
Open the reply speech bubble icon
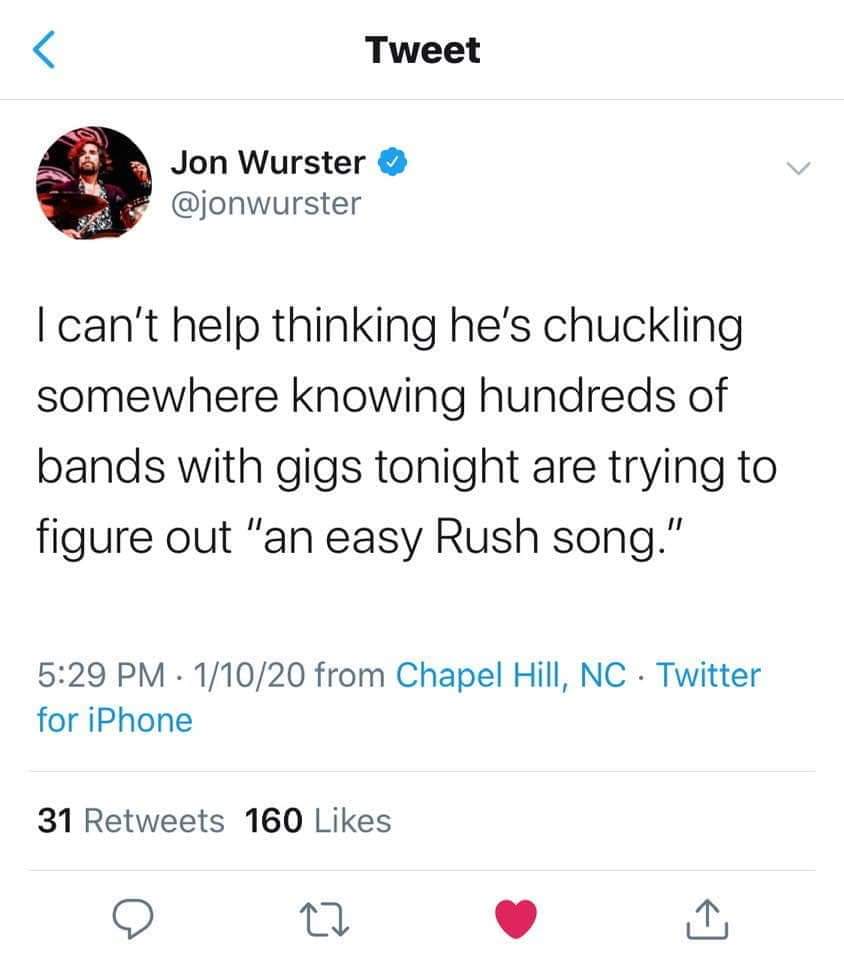tap(132, 918)
